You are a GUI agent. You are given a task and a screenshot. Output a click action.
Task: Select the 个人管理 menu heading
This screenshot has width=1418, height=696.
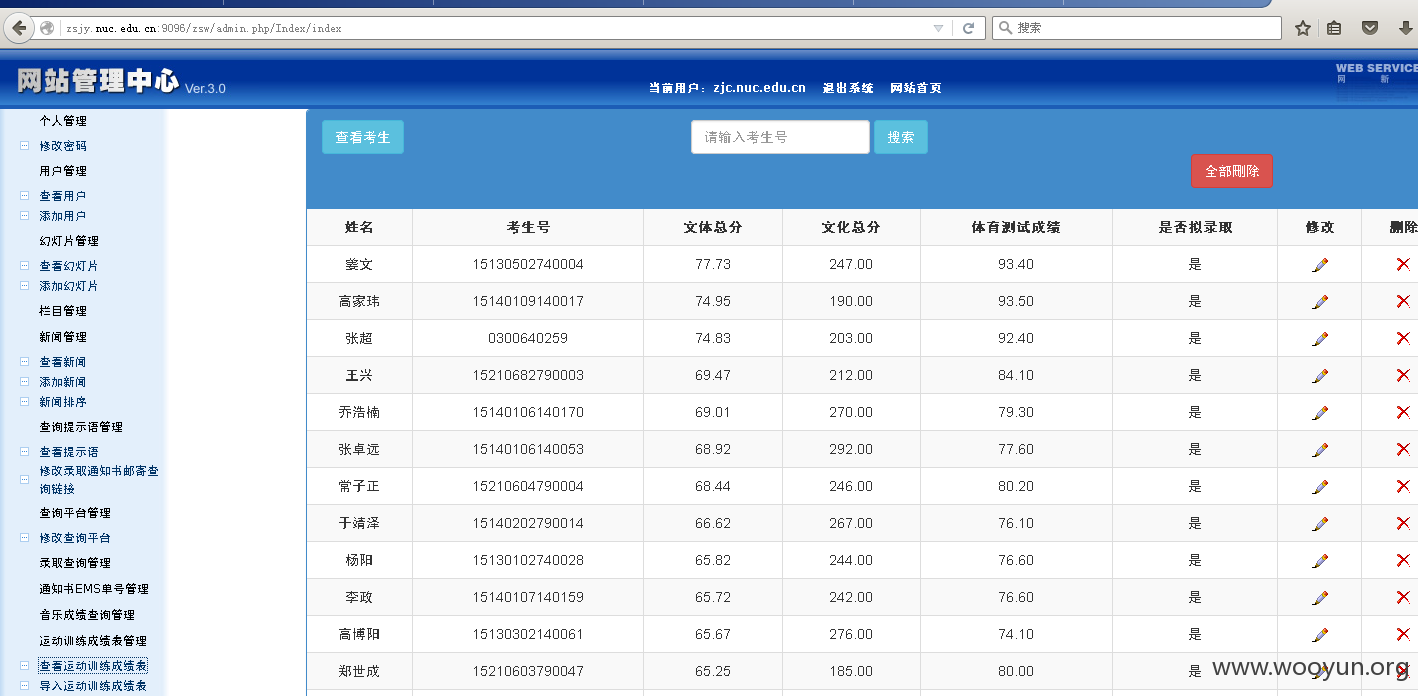click(x=63, y=121)
